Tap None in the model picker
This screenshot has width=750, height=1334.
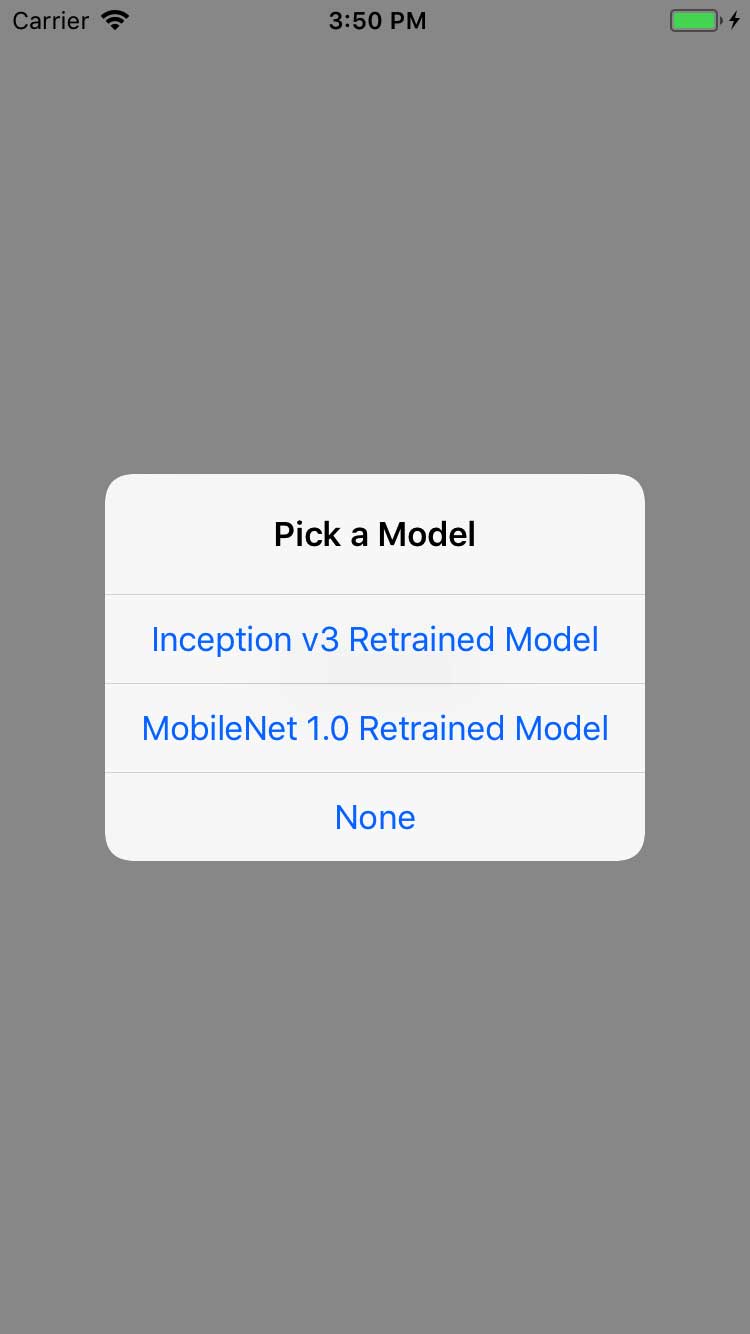tap(375, 817)
